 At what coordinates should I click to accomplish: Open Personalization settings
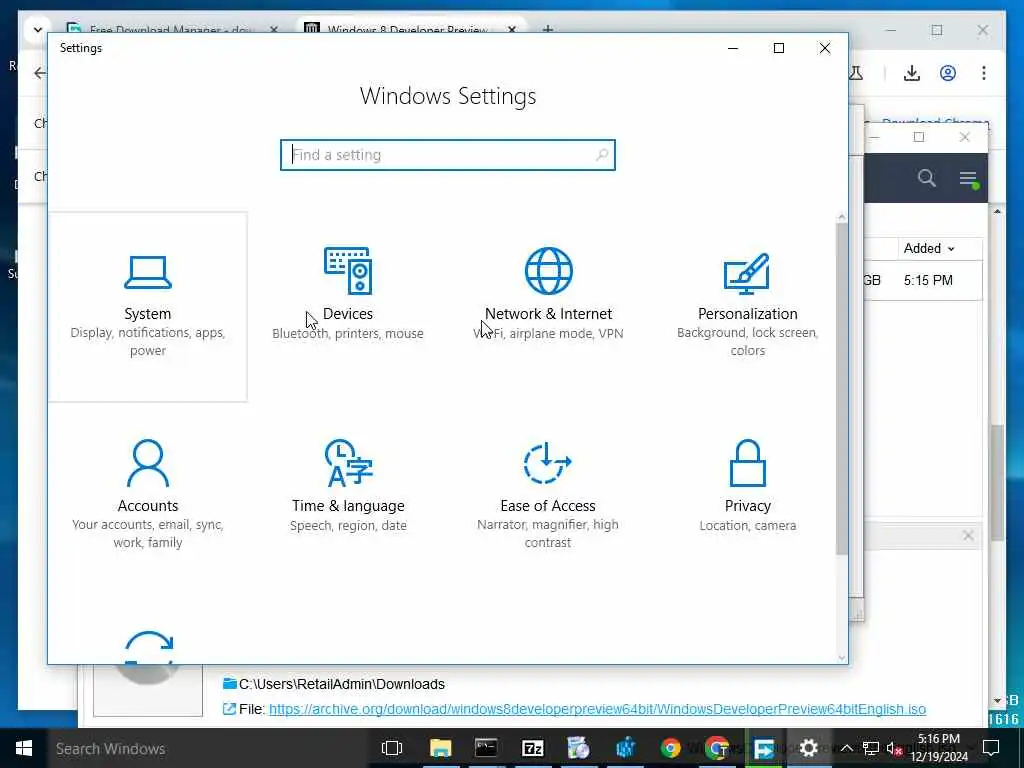747,306
